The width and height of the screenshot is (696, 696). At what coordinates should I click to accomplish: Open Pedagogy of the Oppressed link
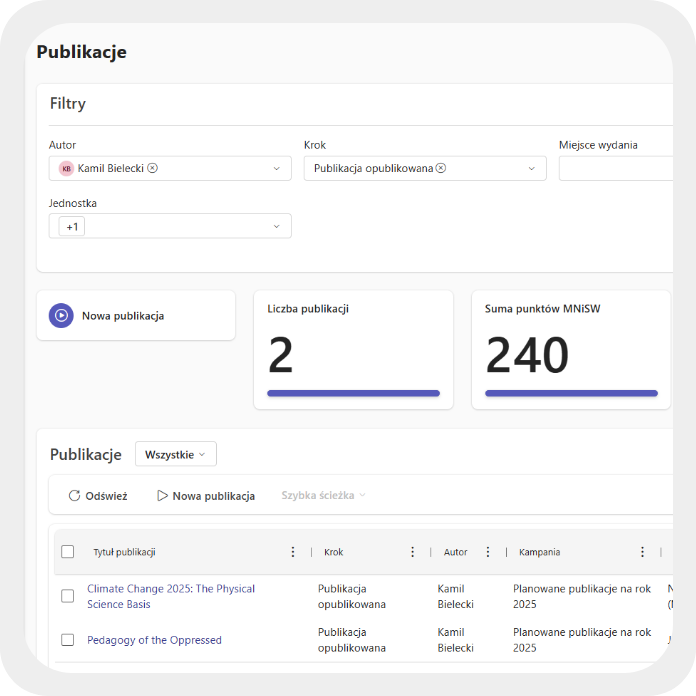(154, 640)
